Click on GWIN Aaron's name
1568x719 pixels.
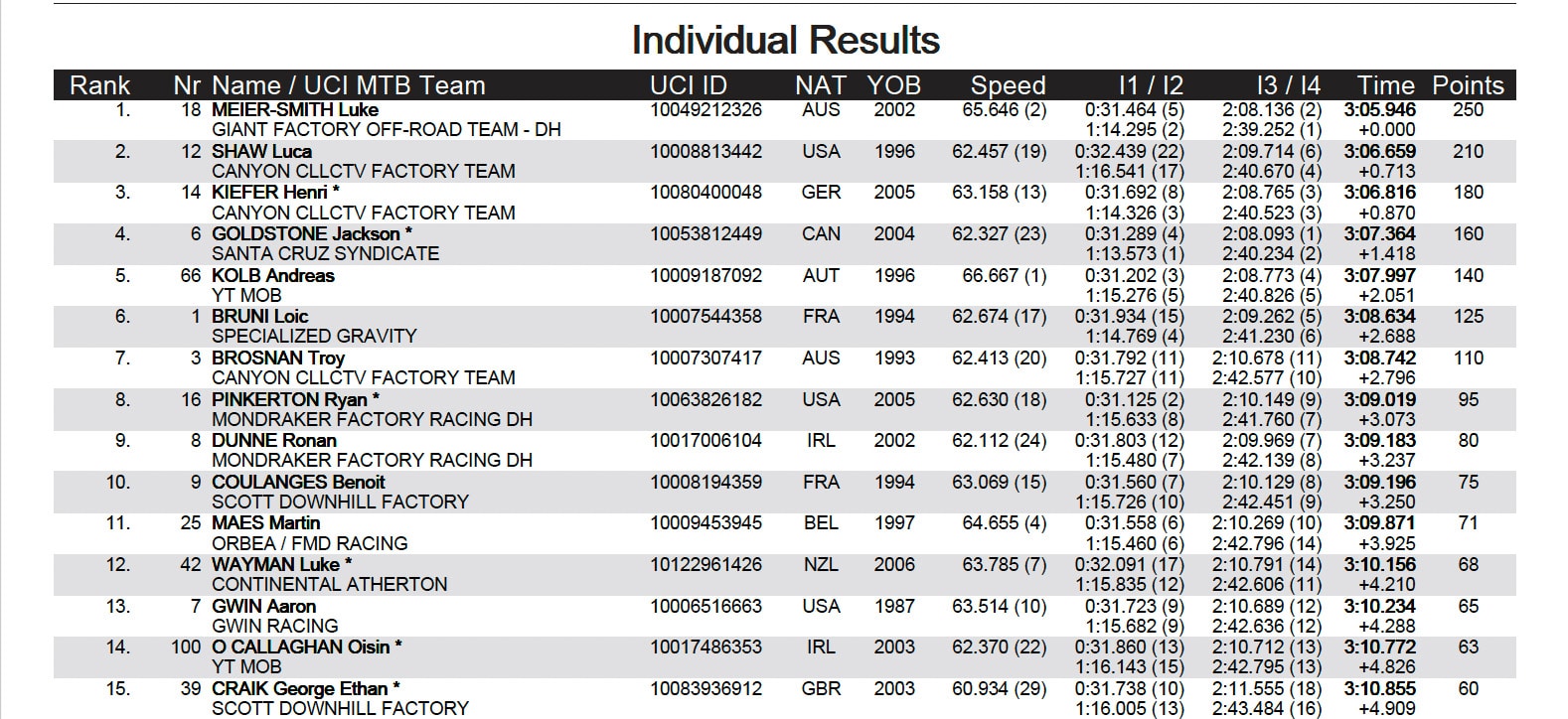pyautogui.click(x=263, y=607)
